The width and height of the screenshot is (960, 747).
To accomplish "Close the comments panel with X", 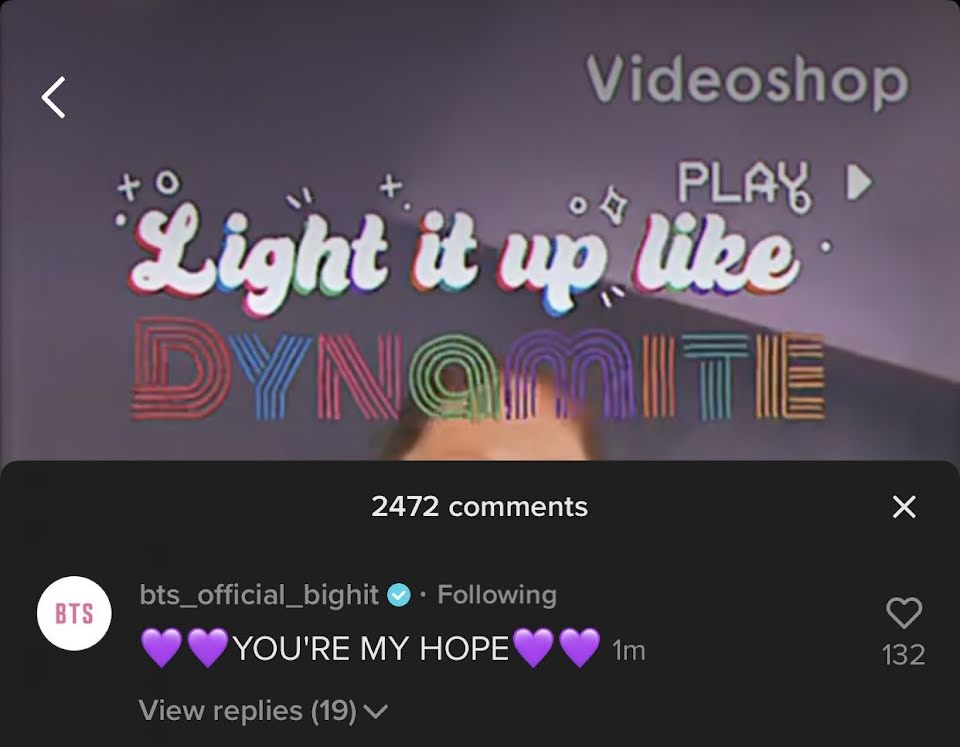I will [x=904, y=506].
